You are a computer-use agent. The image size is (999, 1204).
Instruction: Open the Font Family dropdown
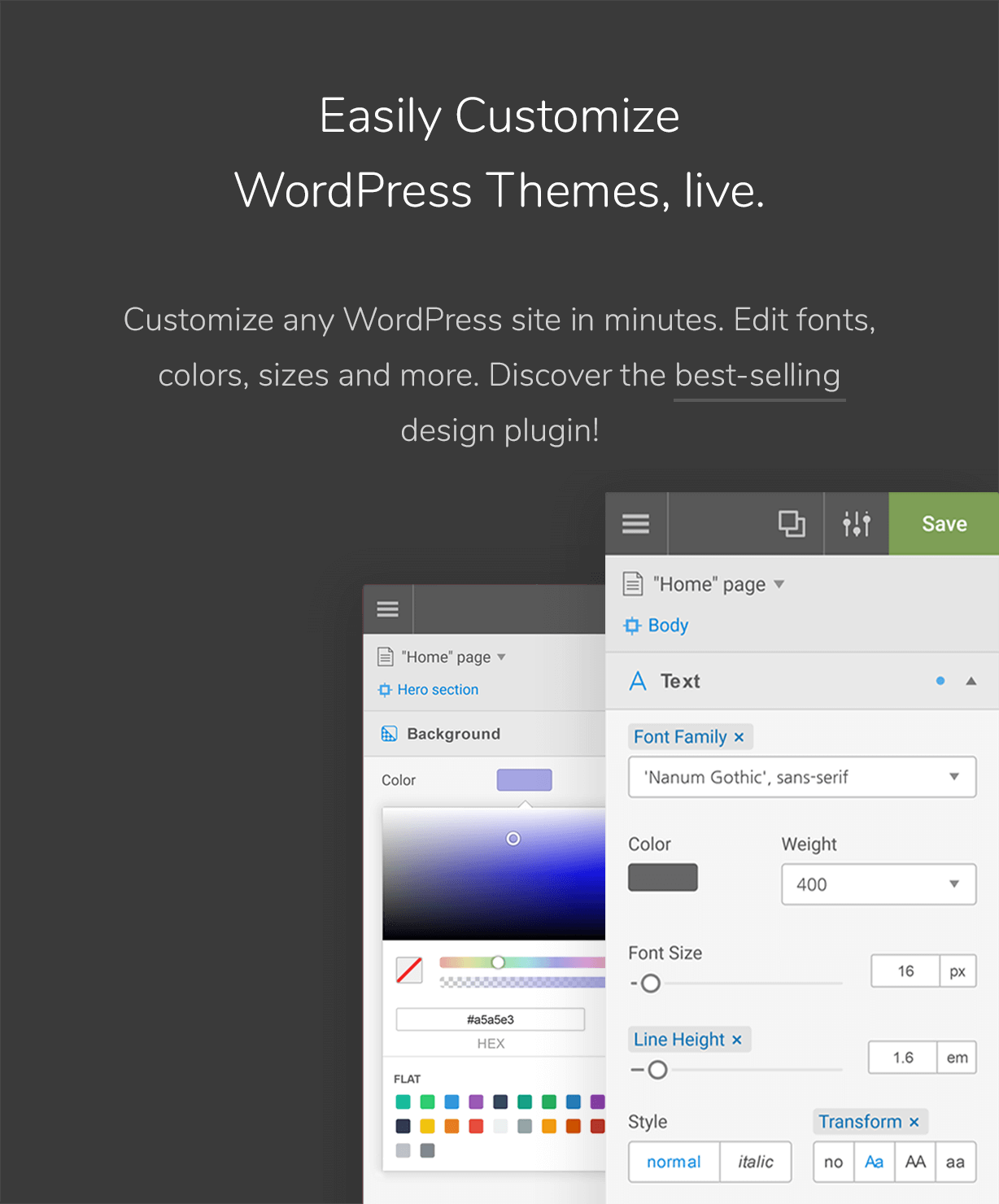point(802,777)
